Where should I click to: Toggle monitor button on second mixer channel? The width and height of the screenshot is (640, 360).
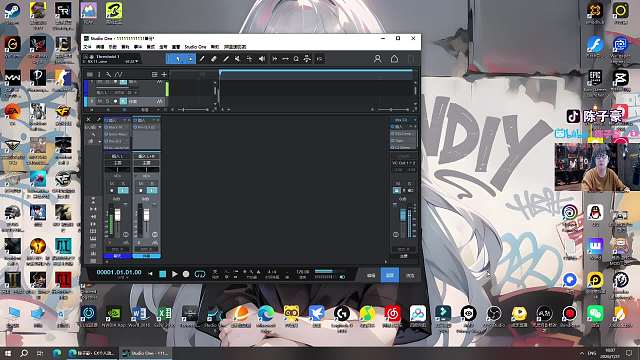click(152, 190)
